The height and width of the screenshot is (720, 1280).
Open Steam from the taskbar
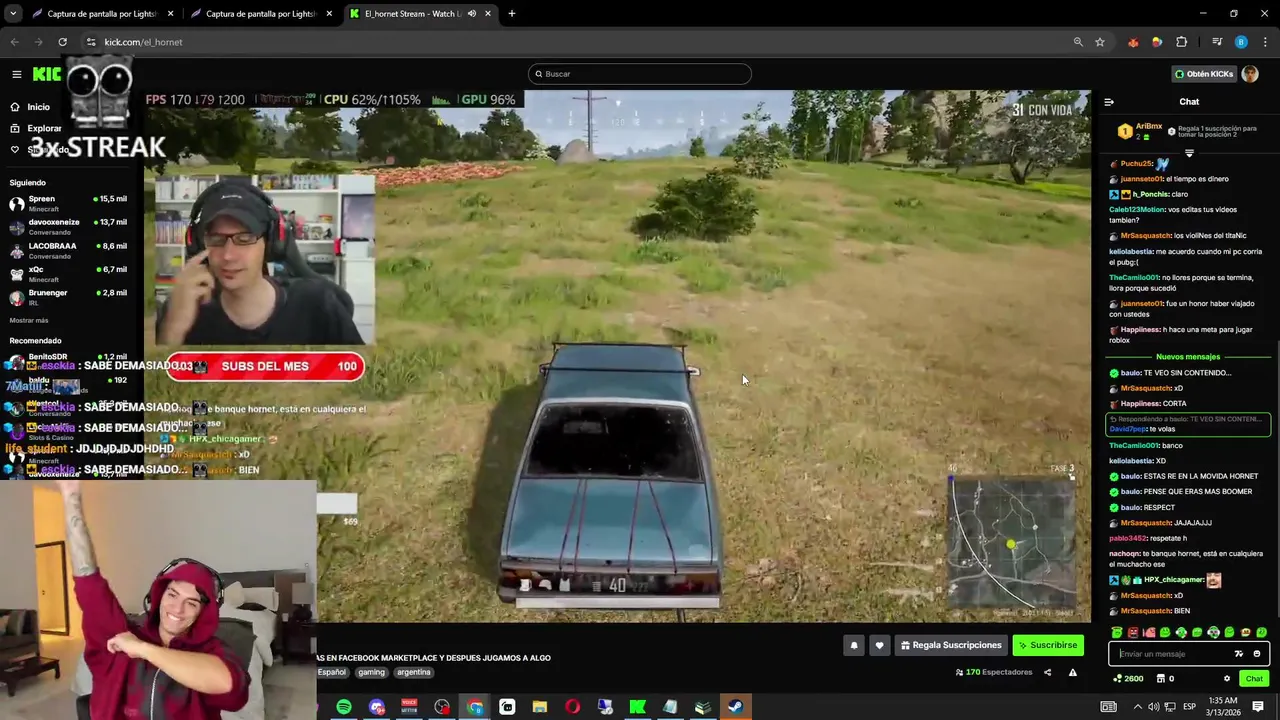735,707
